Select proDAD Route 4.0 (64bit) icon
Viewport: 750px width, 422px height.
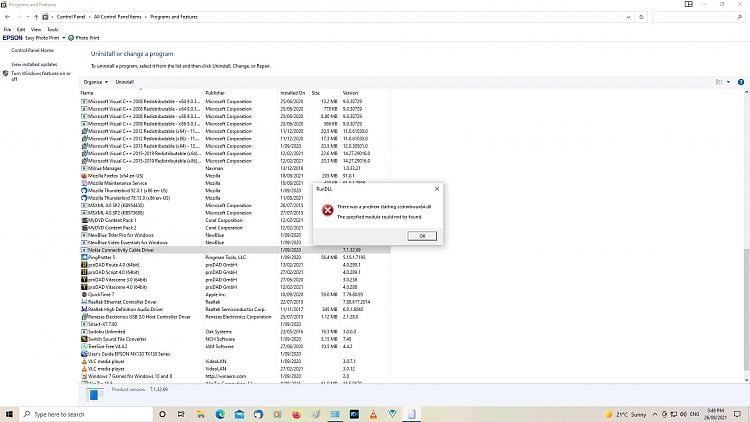(84, 265)
